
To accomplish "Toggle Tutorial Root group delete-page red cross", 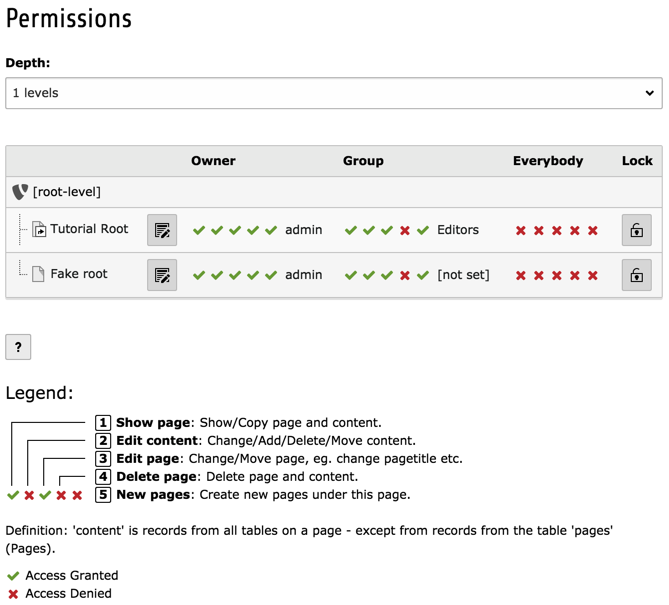I will coord(405,231).
